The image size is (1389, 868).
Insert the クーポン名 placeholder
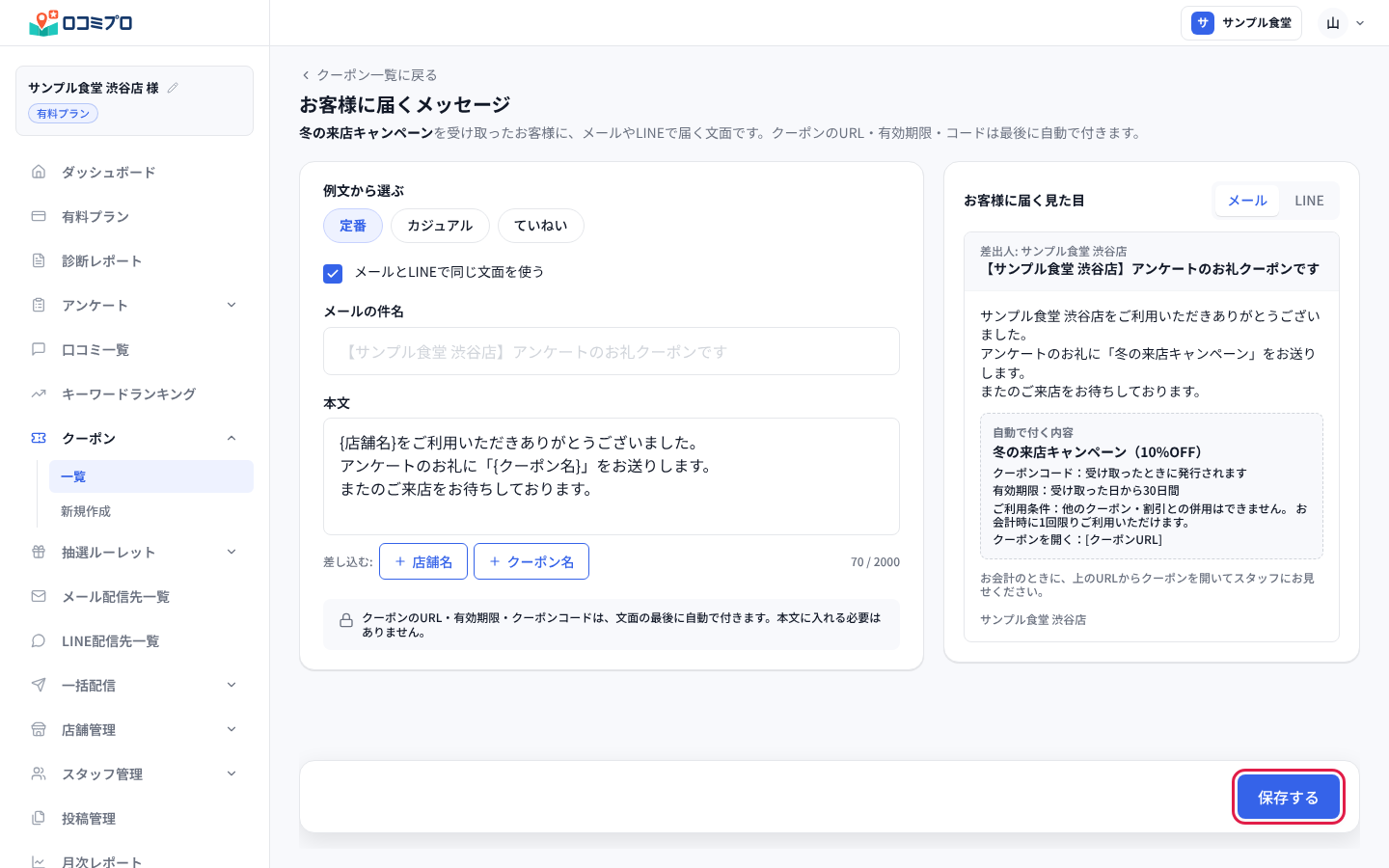531,561
